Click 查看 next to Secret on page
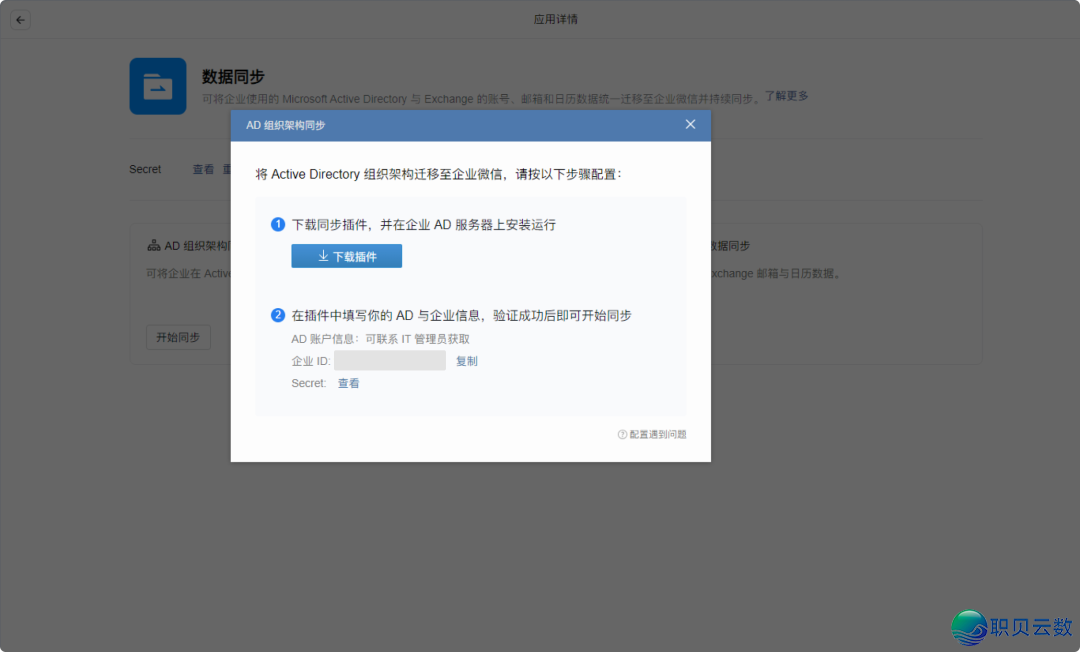1080x652 pixels. click(x=203, y=169)
